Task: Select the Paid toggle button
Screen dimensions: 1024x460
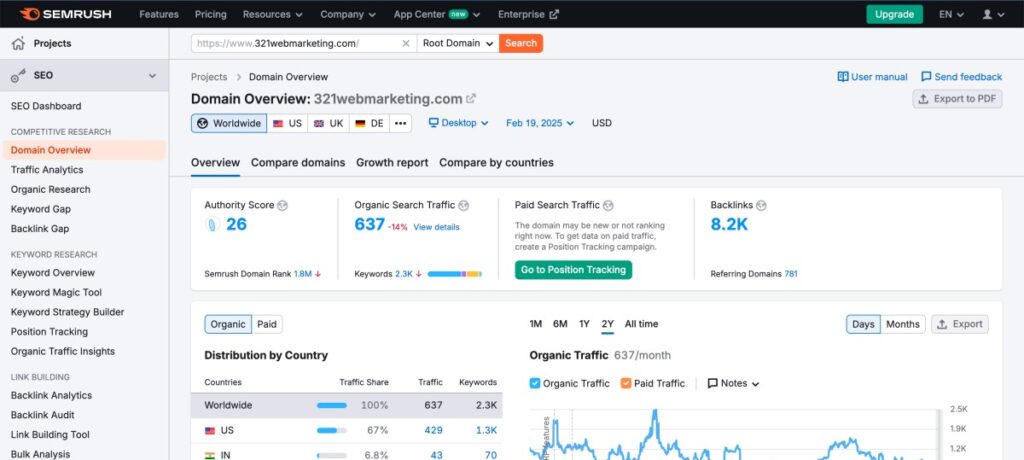Action: pyautogui.click(x=266, y=324)
